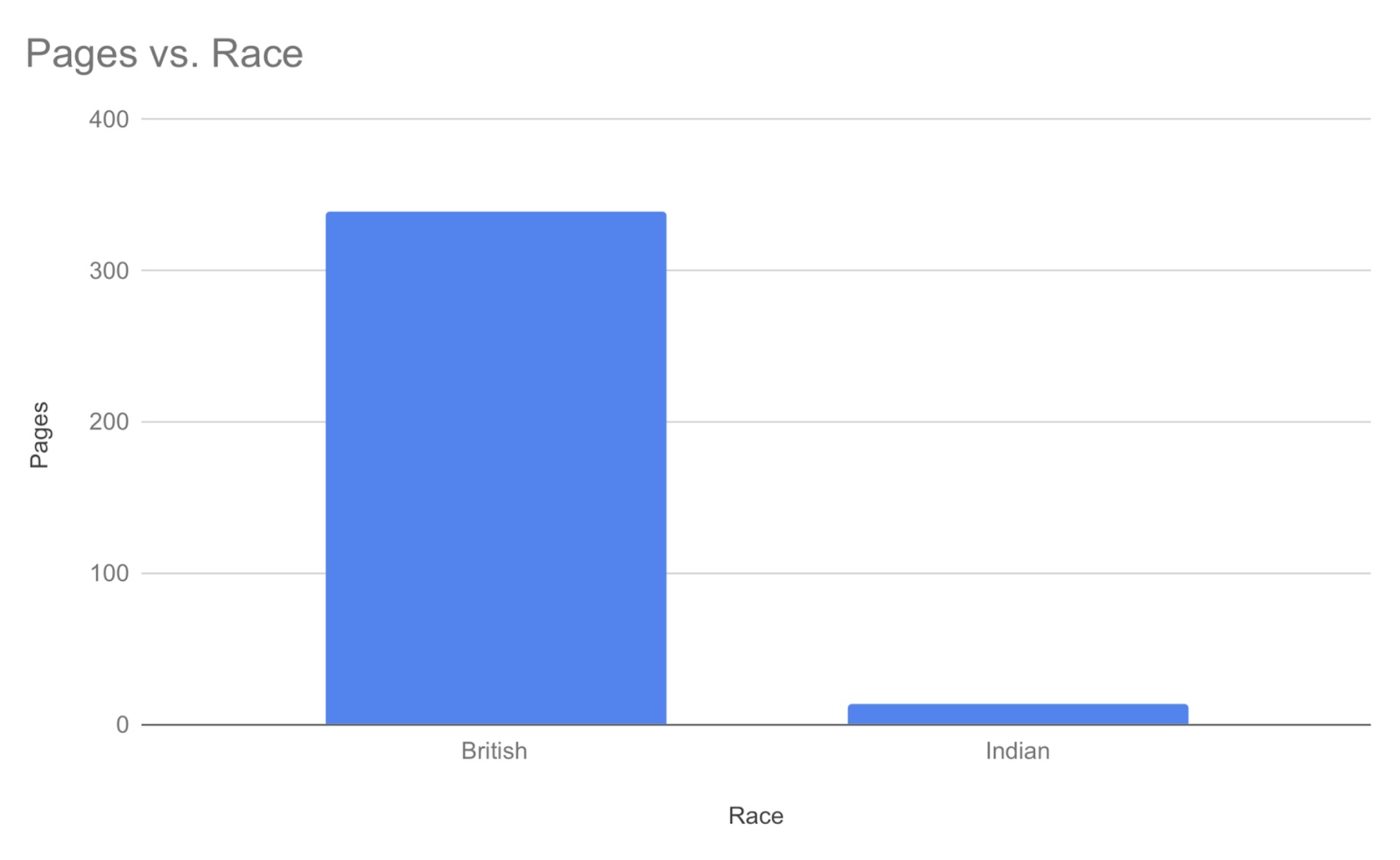Click the 200 gridline right of British bar
Screen dimensions: 1400x860
1018,422
